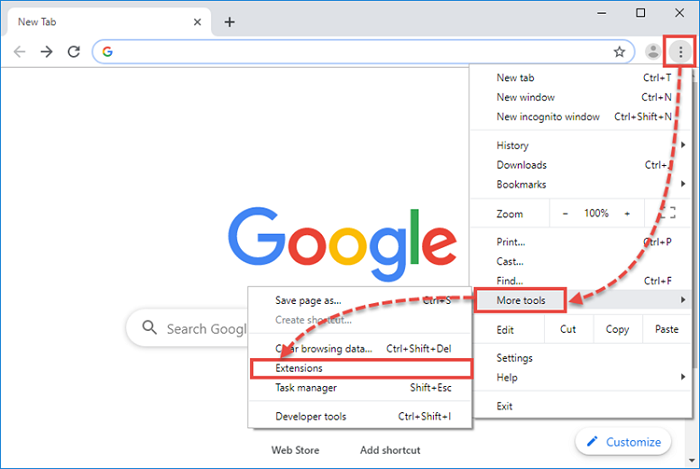Click the page scrollbar down arrow
700x469 pixels.
(x=692, y=460)
